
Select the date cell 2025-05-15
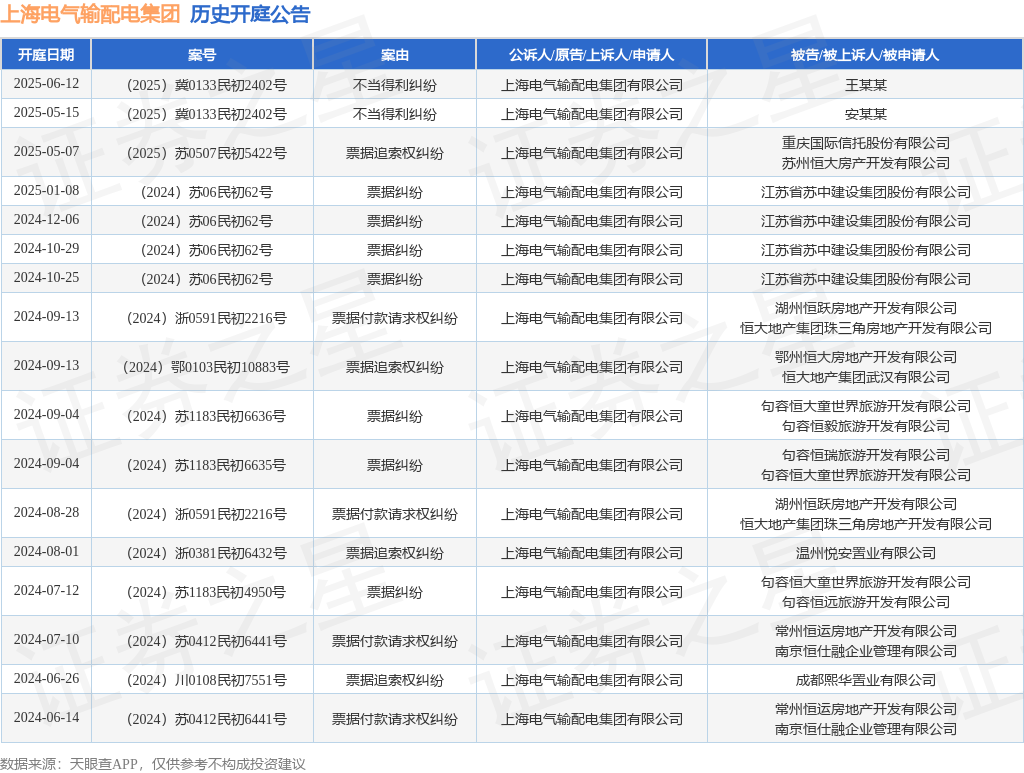pyautogui.click(x=46, y=113)
